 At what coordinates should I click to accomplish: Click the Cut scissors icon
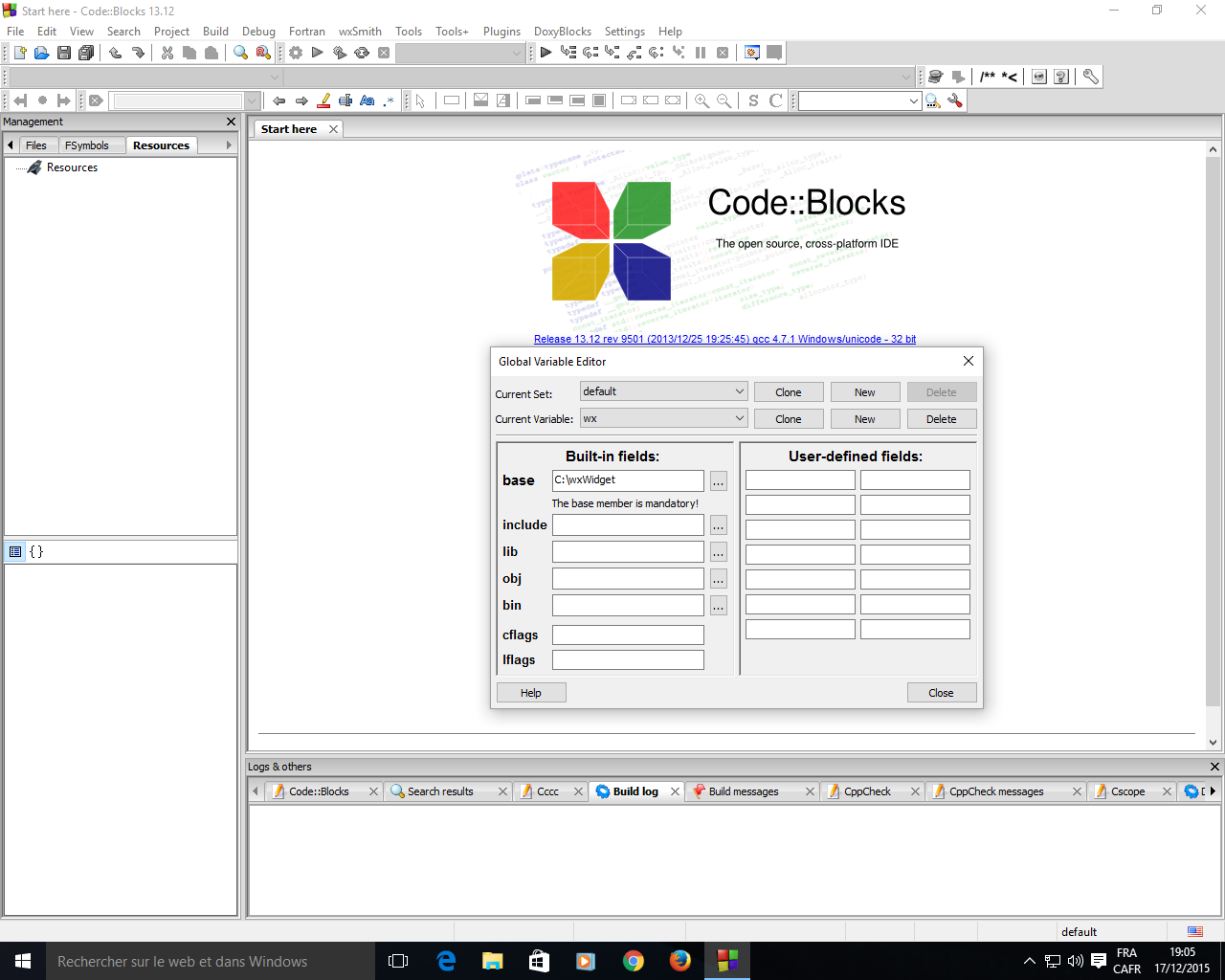click(167, 53)
